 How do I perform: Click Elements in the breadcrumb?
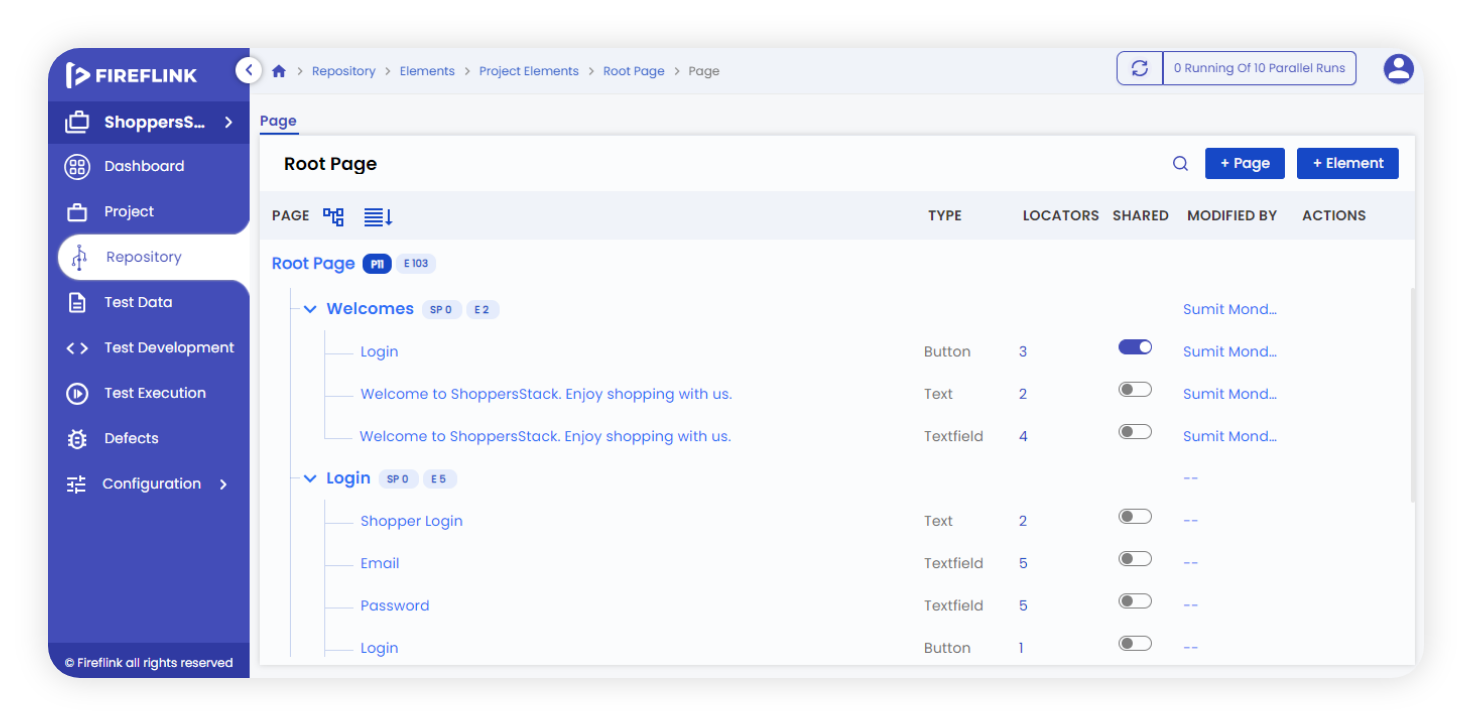tap(427, 71)
